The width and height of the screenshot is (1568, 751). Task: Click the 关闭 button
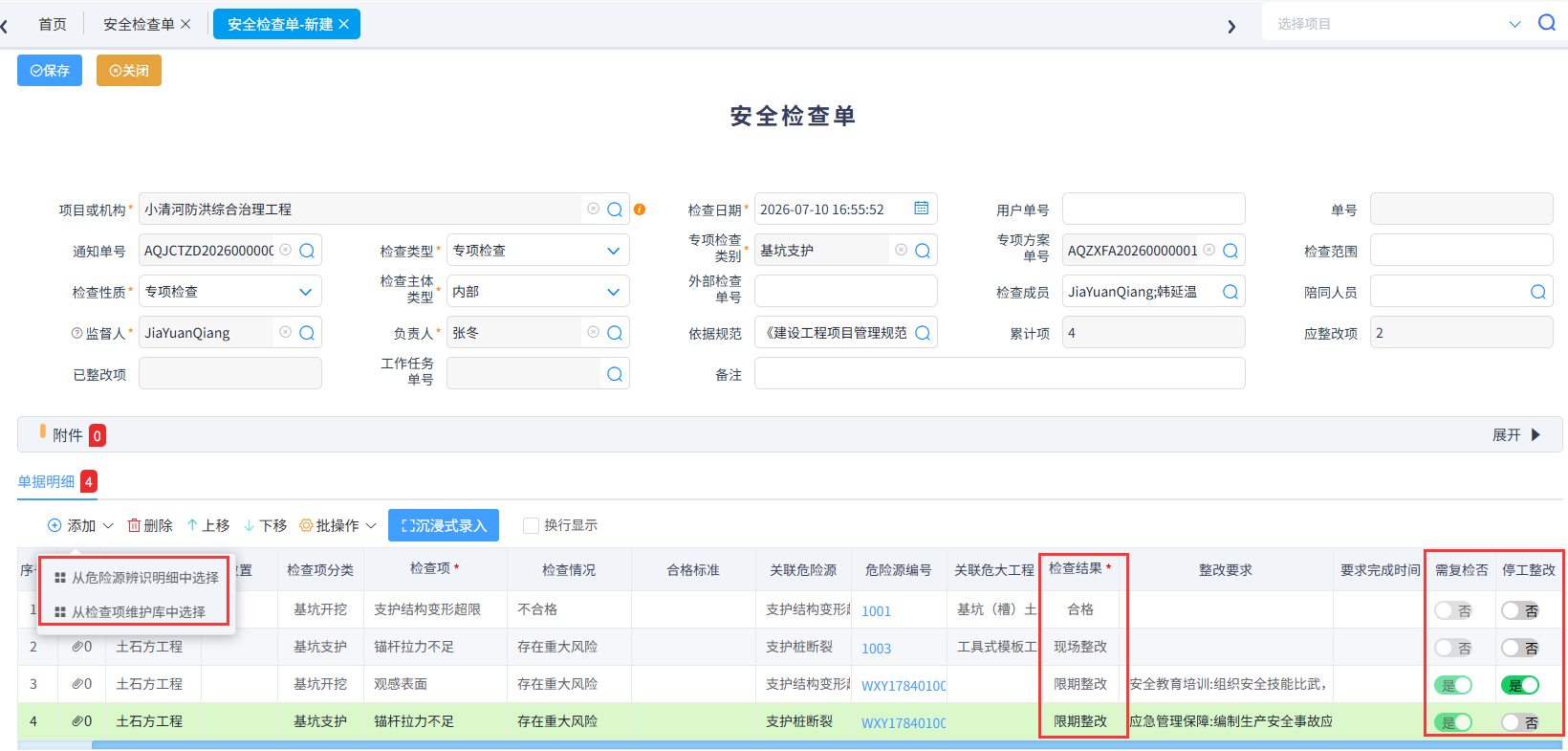pos(129,71)
